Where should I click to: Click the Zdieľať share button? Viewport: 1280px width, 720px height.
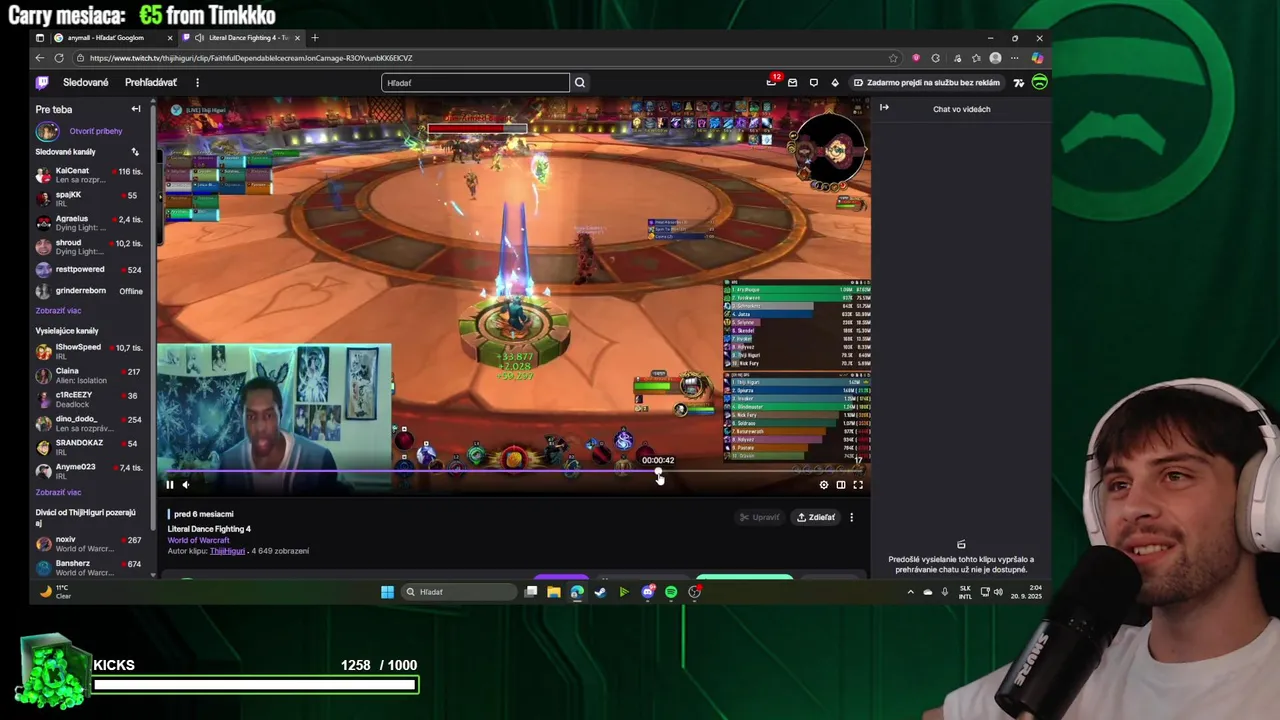(816, 517)
